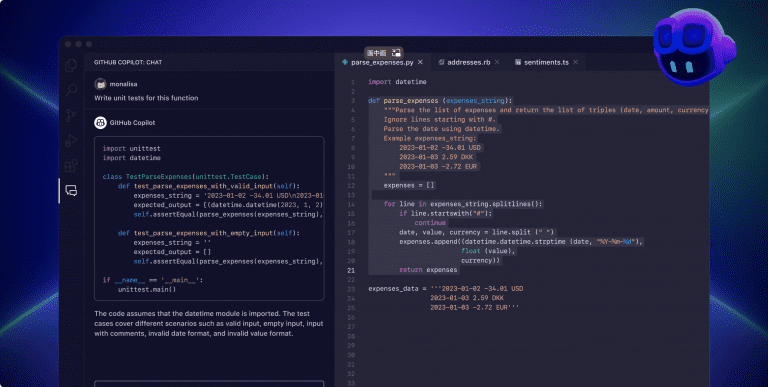Click 'expenses = []' in editor

409,185
